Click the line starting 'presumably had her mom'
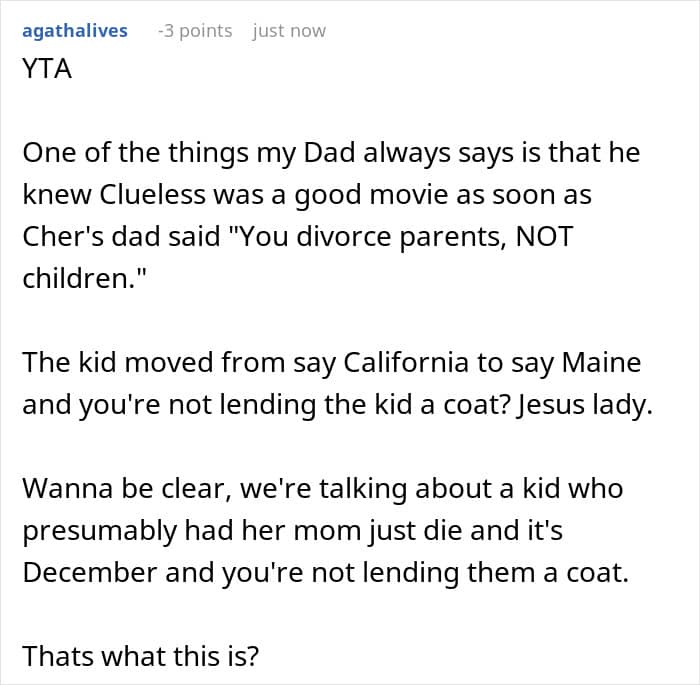The image size is (700, 685). point(292,530)
